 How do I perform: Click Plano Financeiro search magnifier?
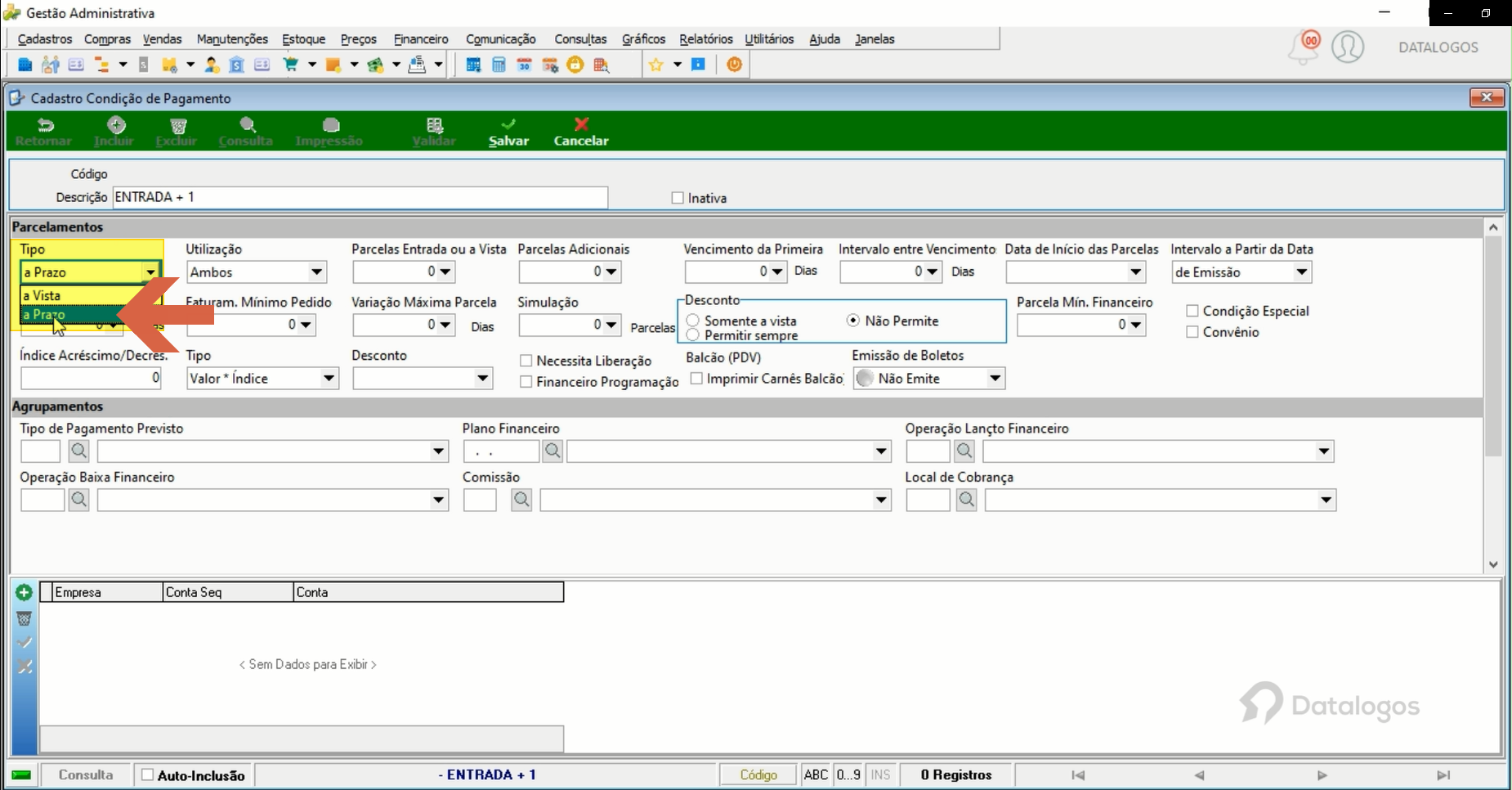552,451
